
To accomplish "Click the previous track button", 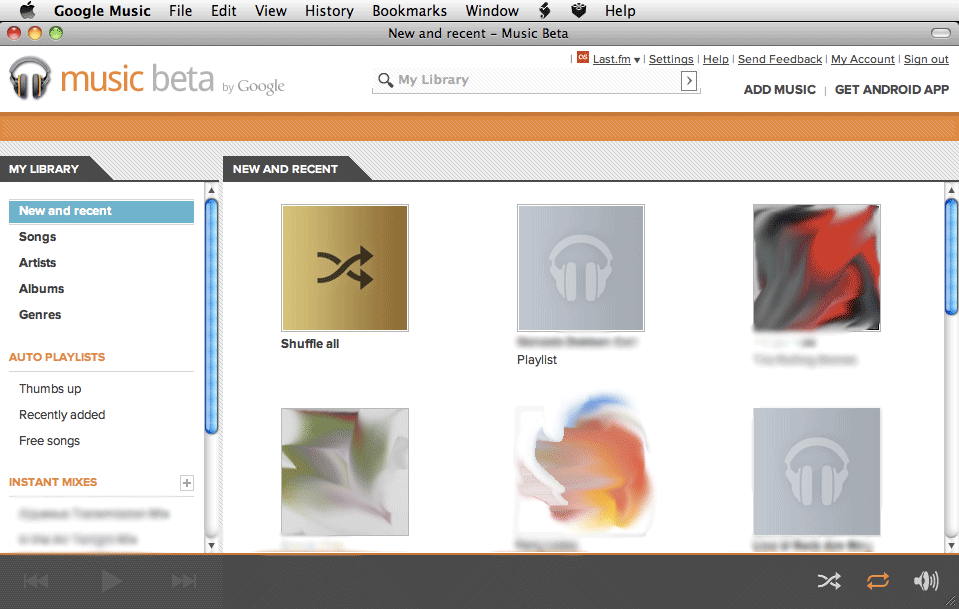I will (35, 581).
